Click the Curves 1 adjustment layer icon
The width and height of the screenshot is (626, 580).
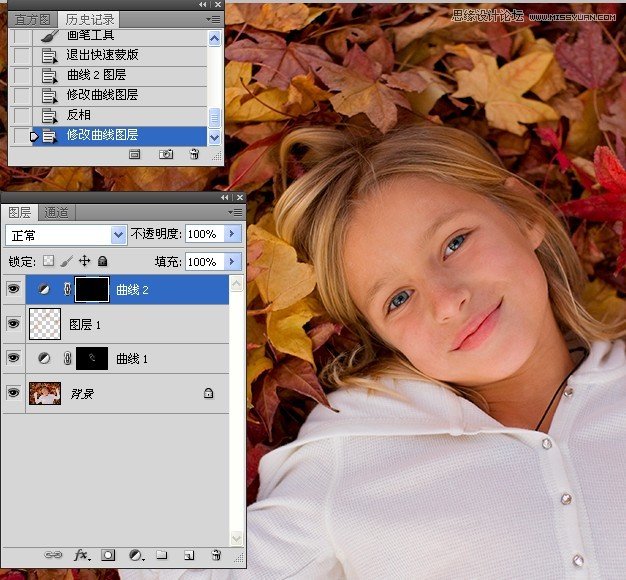pos(44,358)
